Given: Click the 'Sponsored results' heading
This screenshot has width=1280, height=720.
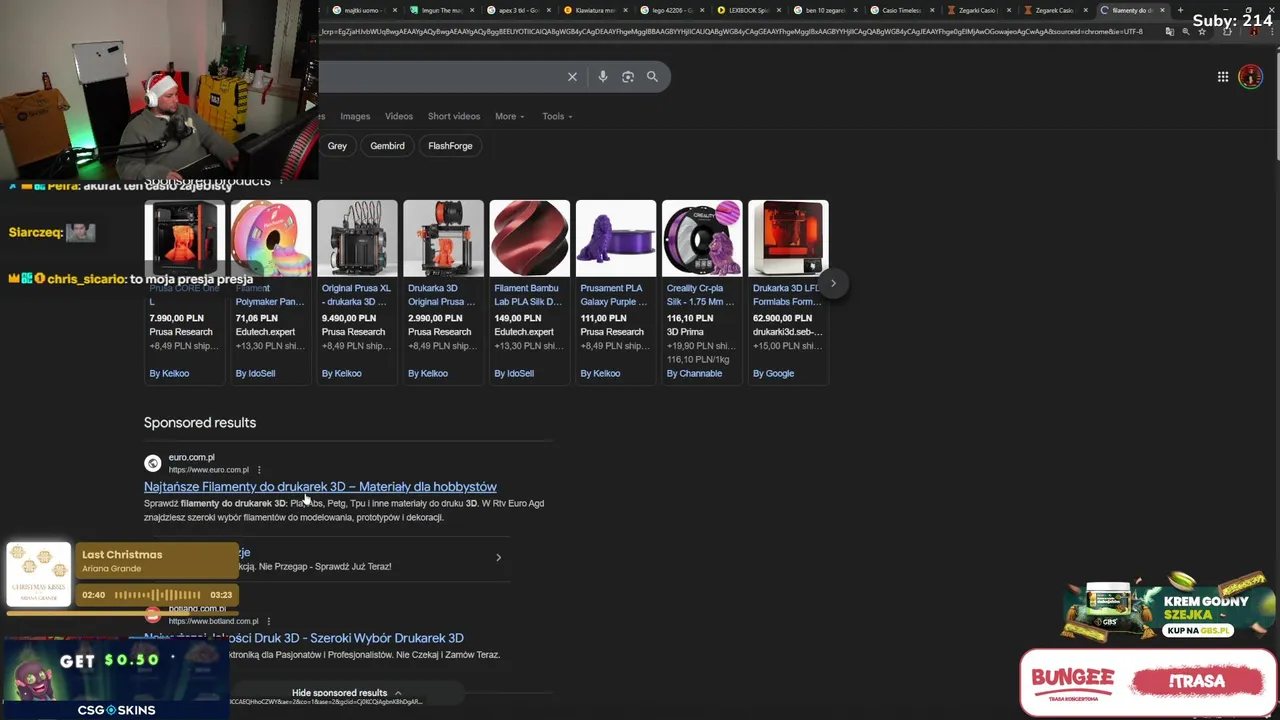Looking at the screenshot, I should point(200,423).
